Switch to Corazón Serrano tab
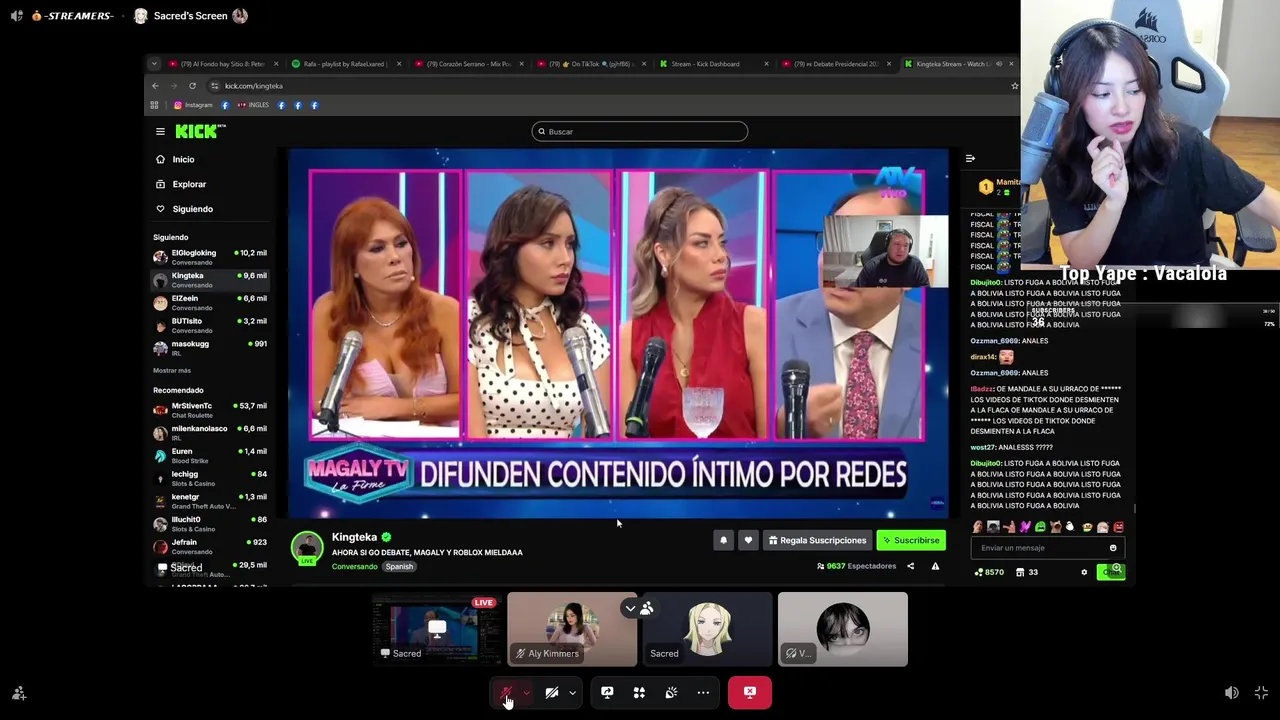This screenshot has width=1280, height=720. (x=469, y=64)
